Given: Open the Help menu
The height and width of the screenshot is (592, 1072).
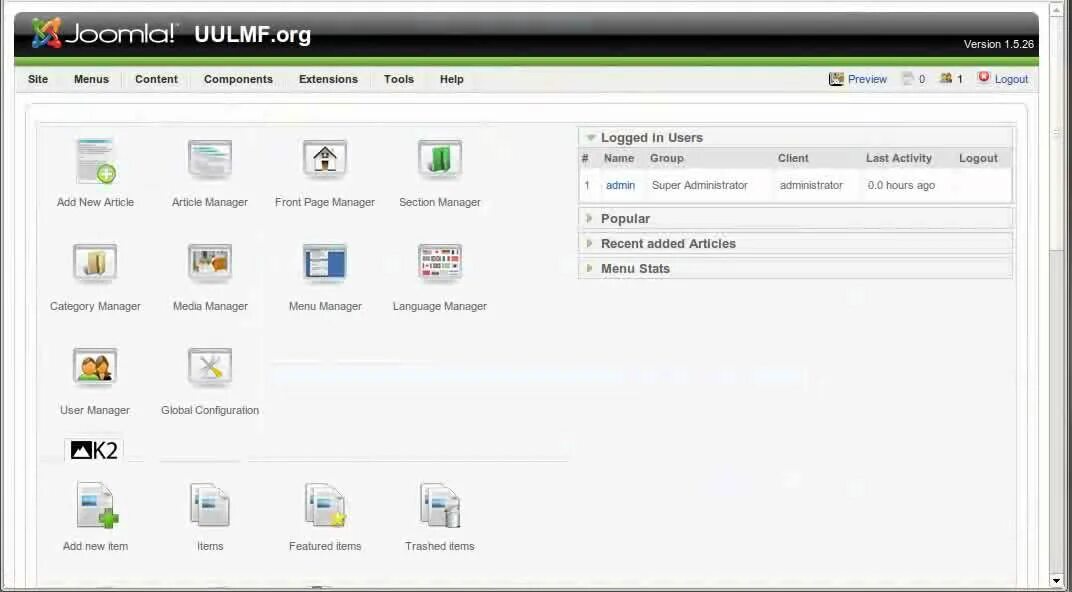Looking at the screenshot, I should [452, 79].
